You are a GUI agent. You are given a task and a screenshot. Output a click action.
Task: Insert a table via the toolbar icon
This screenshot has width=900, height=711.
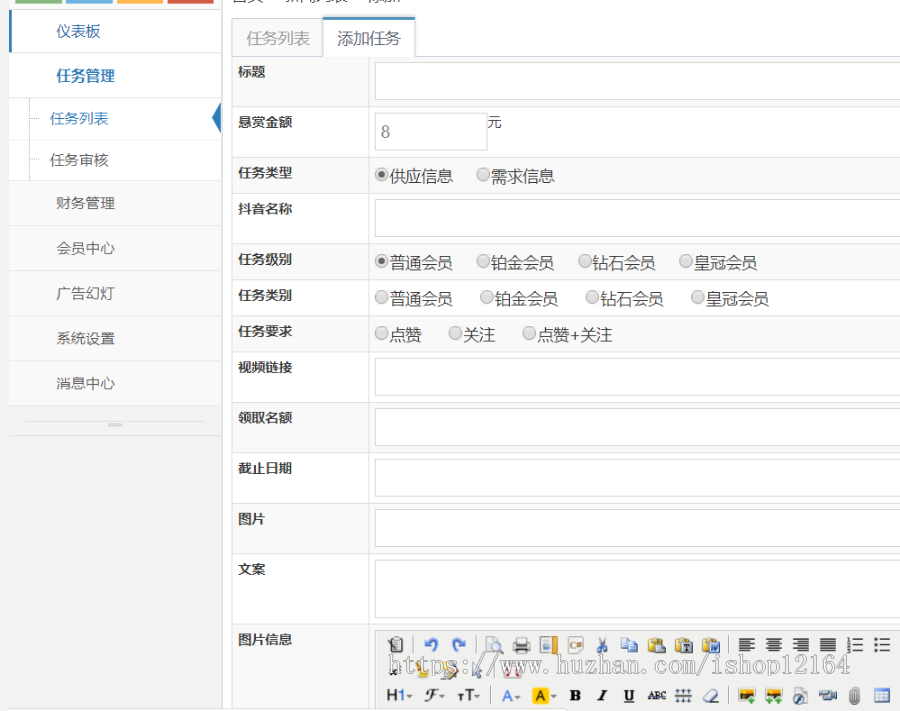(x=882, y=696)
